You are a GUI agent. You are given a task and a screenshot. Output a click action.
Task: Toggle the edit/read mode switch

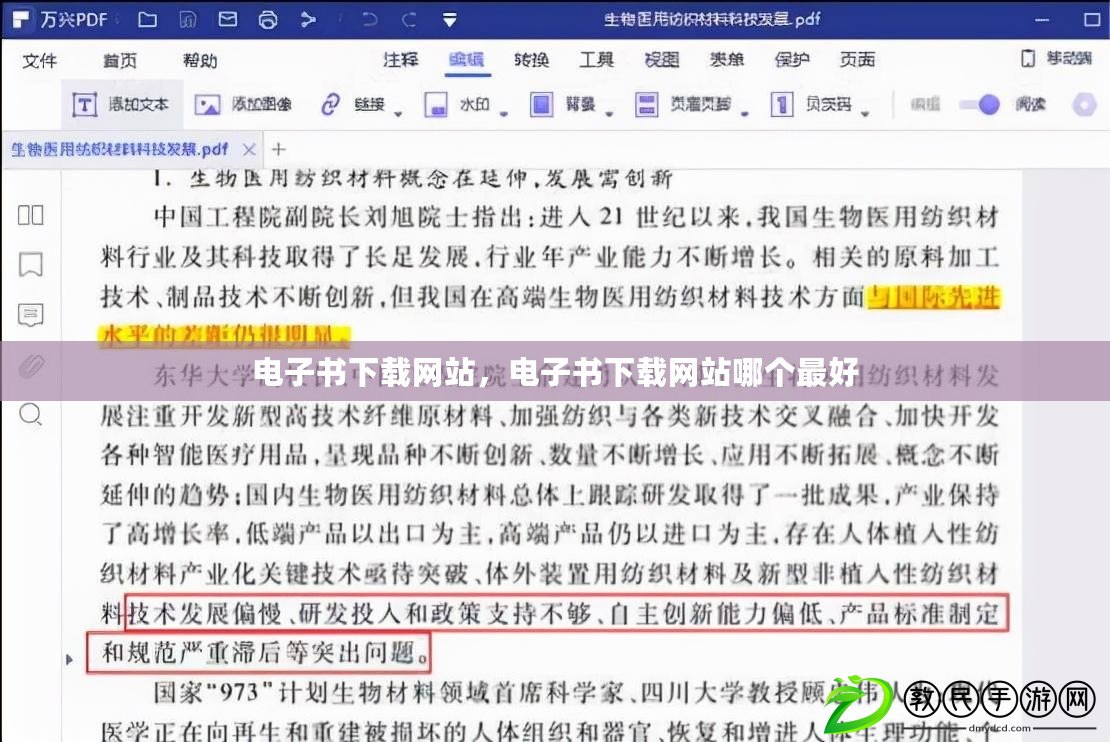click(980, 105)
